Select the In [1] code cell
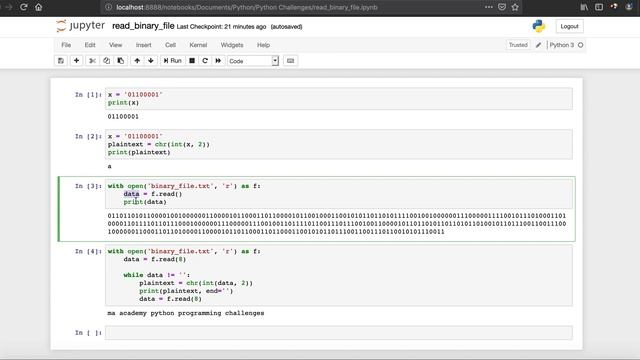This screenshot has height=360, width=640. 339,99
